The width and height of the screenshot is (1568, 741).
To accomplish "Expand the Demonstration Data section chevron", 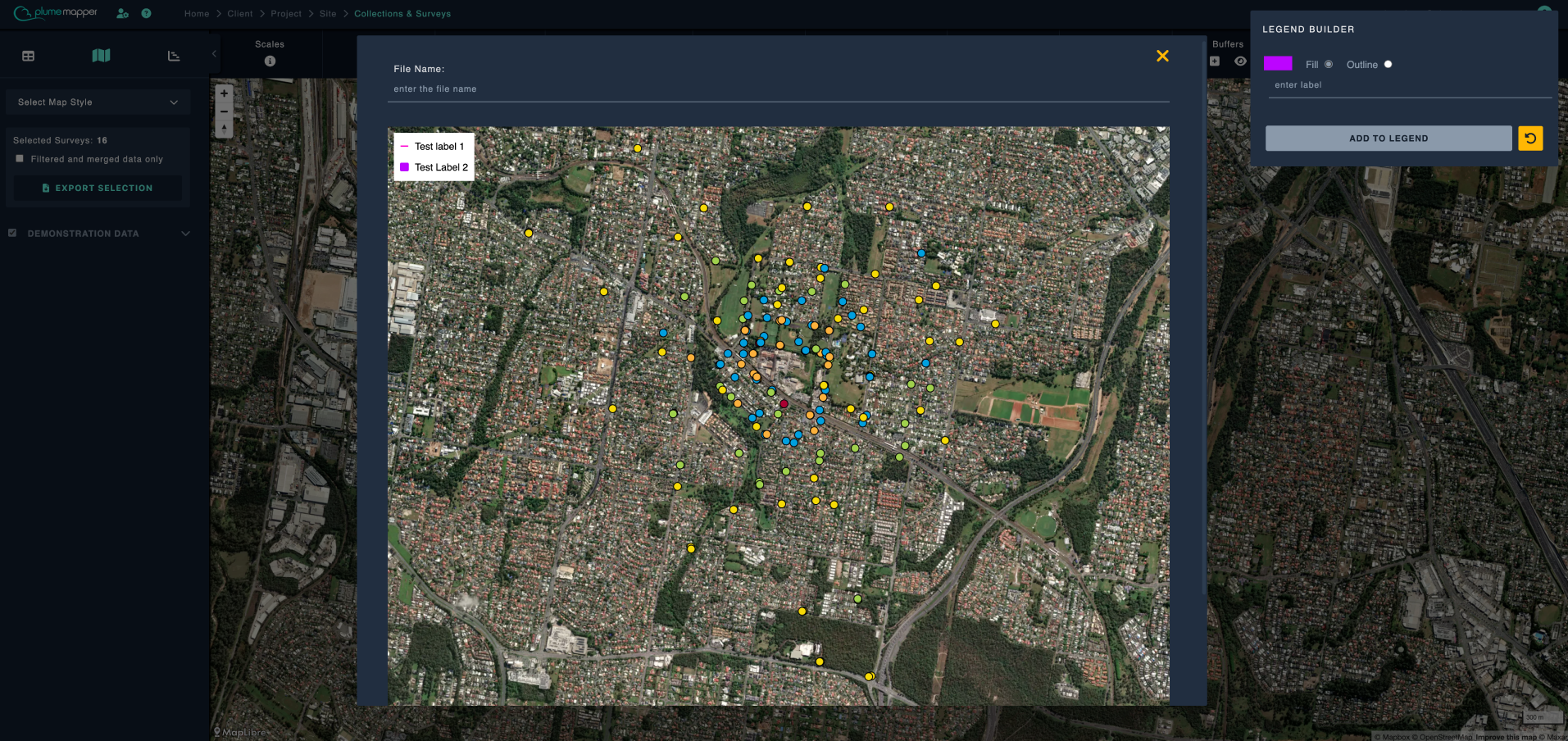I will click(185, 234).
